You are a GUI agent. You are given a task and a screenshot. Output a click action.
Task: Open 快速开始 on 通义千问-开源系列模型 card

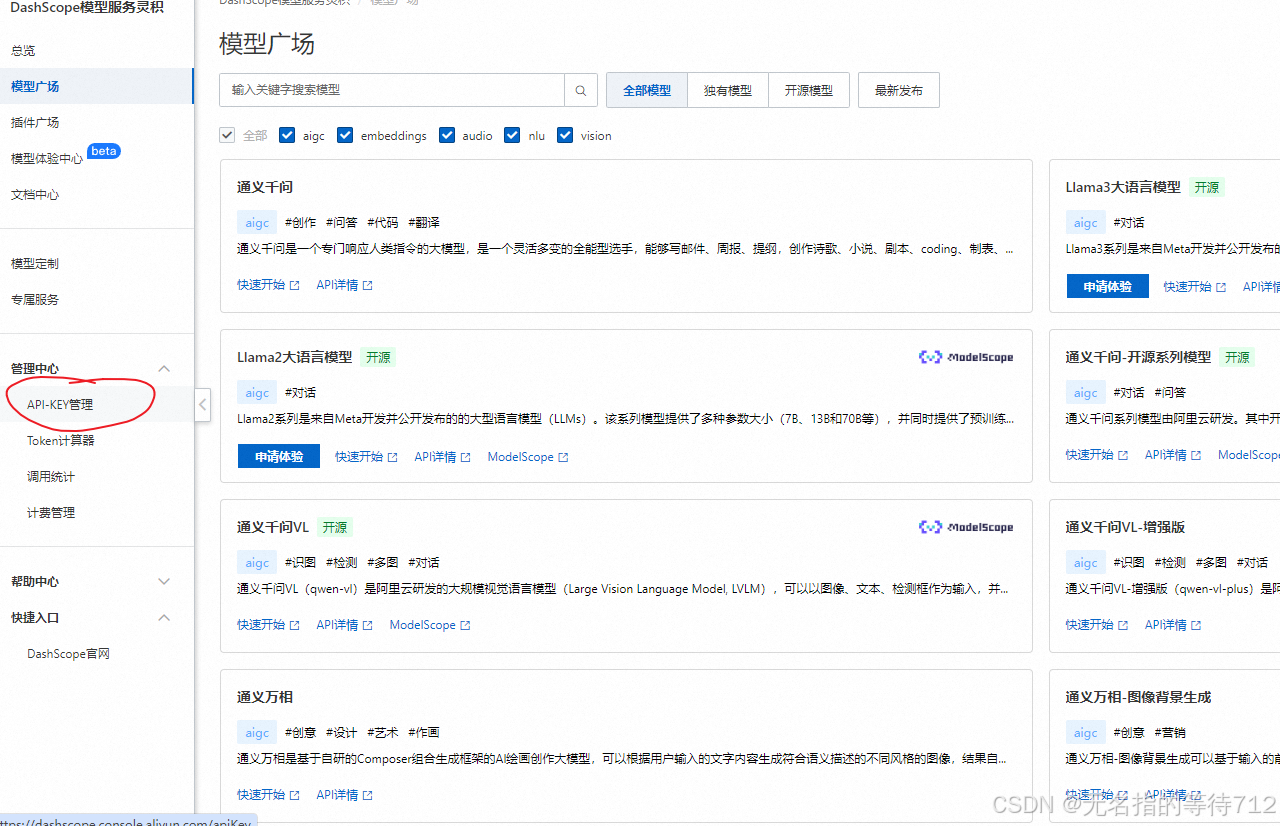(x=1097, y=455)
